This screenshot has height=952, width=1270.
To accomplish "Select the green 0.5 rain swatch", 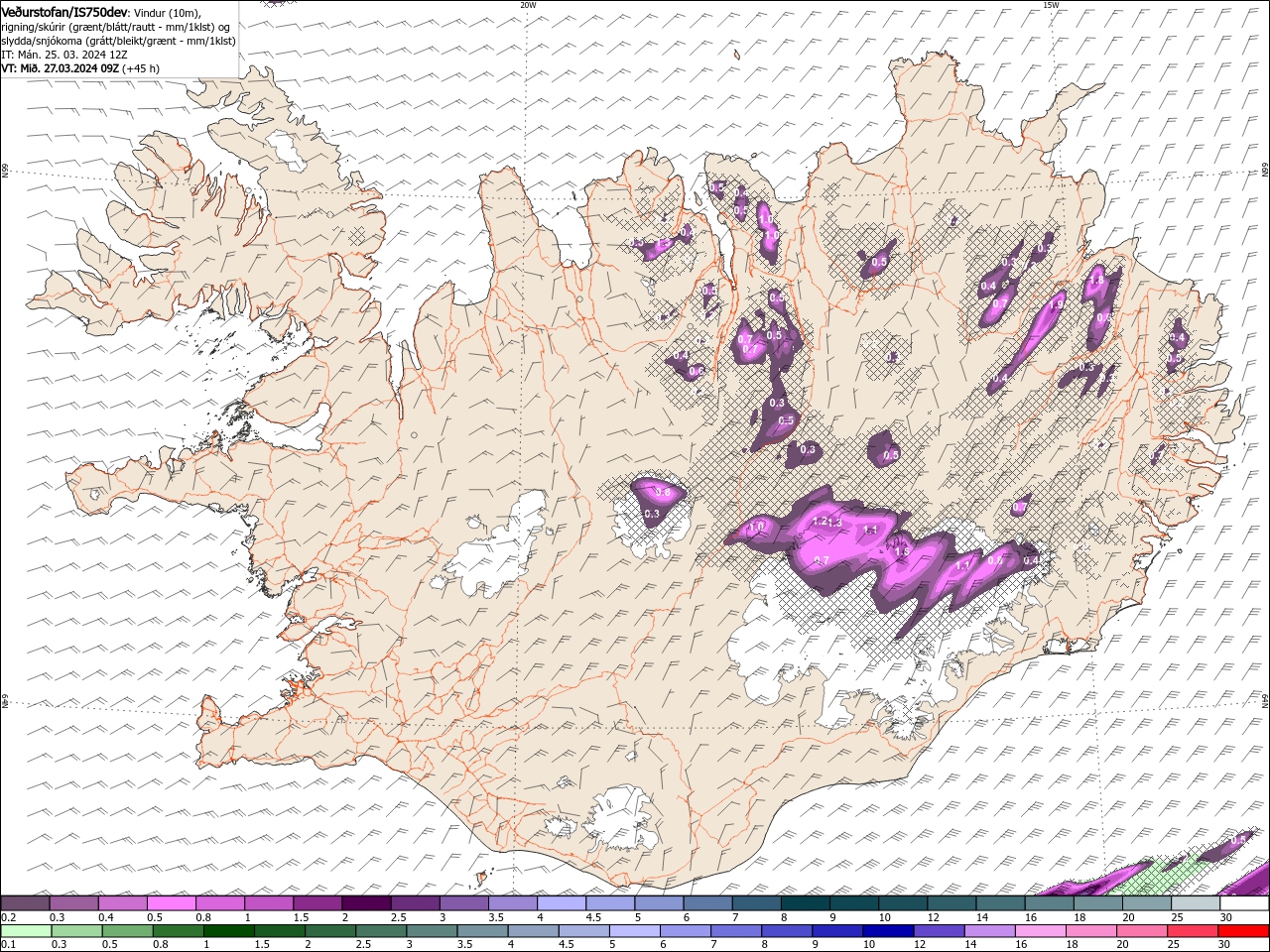I will tap(127, 931).
